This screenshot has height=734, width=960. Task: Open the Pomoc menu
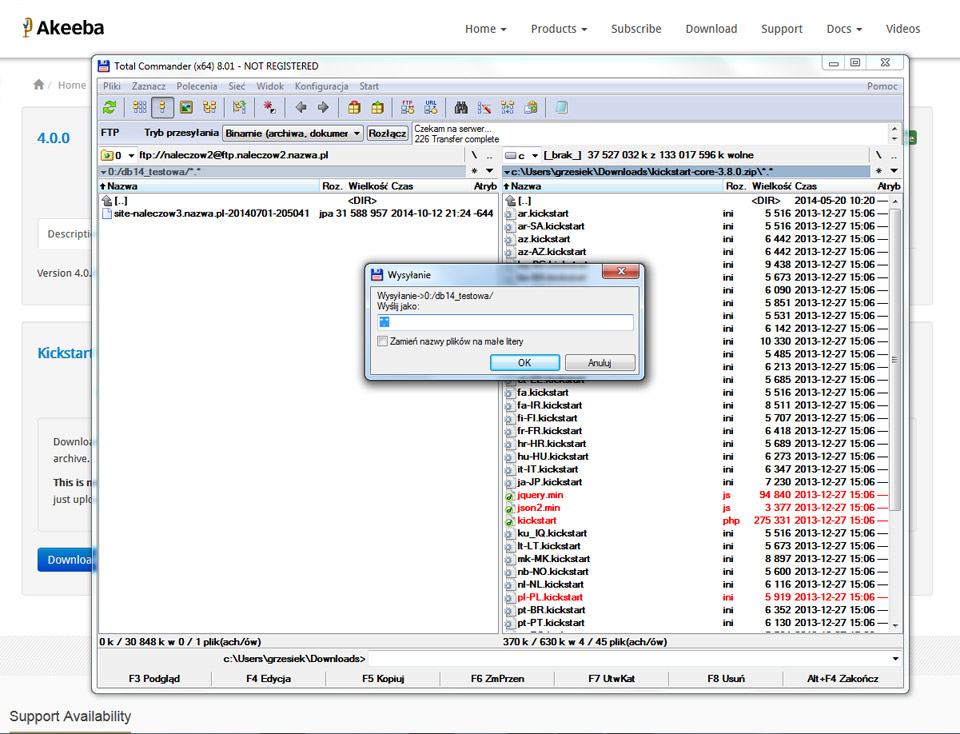point(882,86)
